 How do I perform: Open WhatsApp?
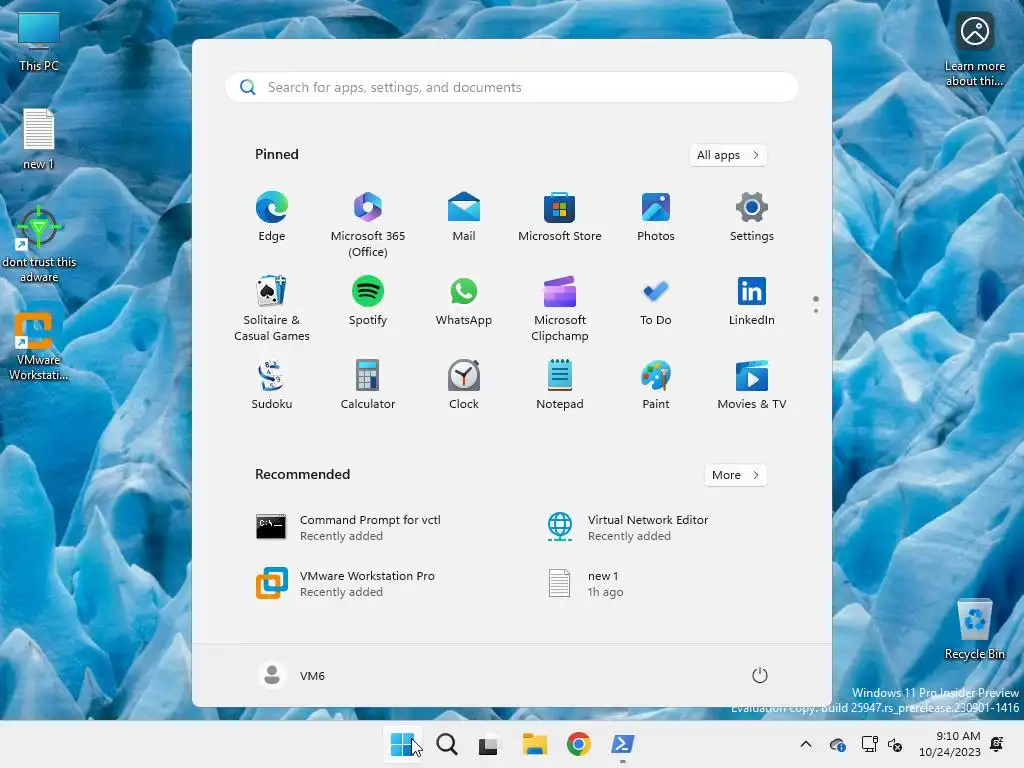point(464,301)
